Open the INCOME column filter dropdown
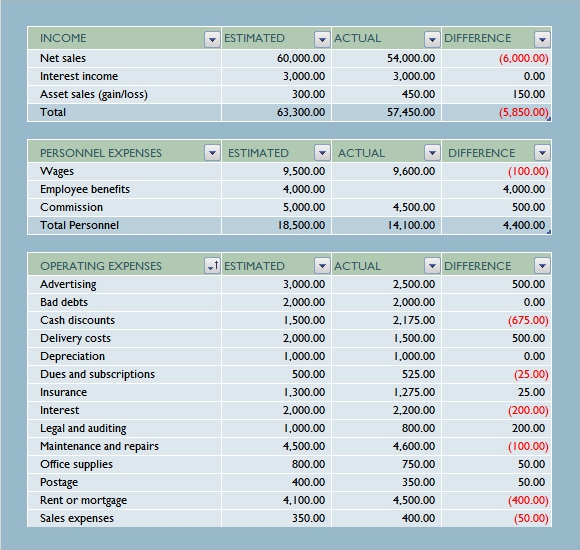The height and width of the screenshot is (550, 580). click(212, 39)
